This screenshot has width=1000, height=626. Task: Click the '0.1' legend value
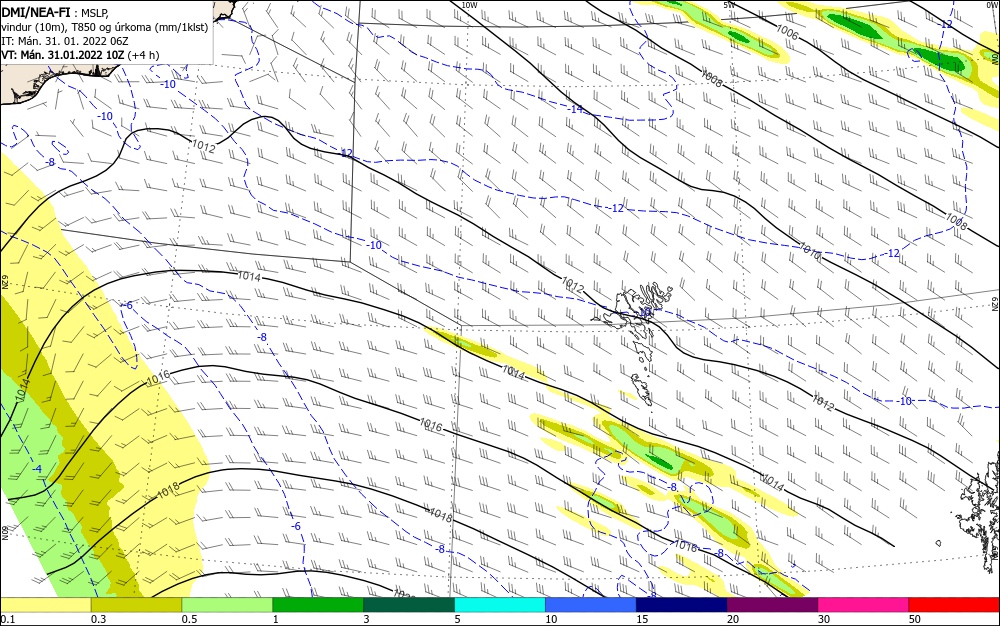(x=8, y=619)
